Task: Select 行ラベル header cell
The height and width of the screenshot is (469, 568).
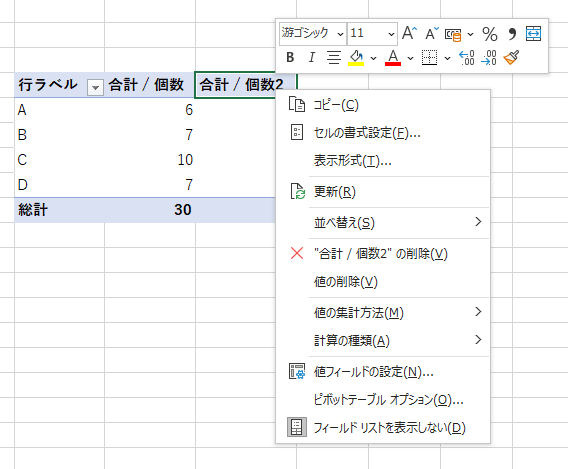Action: coord(59,85)
